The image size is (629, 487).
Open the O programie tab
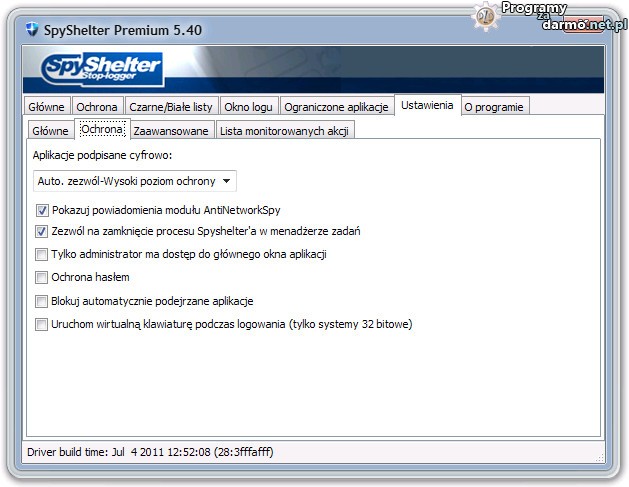coord(493,107)
